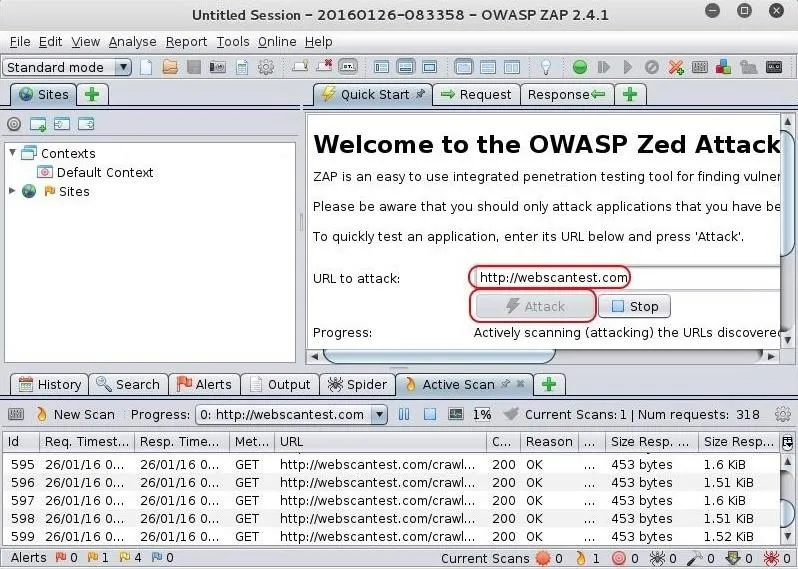Open the Standard mode dropdown
This screenshot has width=798, height=569.
tap(67, 67)
